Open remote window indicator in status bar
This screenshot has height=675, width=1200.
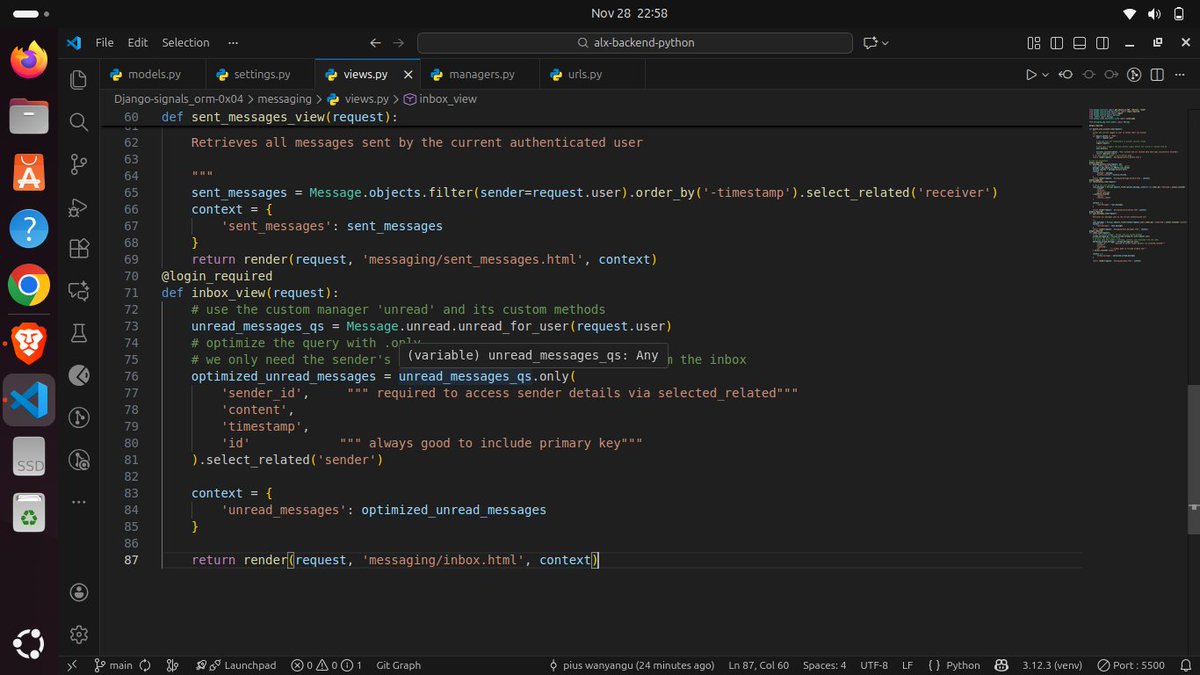72,665
